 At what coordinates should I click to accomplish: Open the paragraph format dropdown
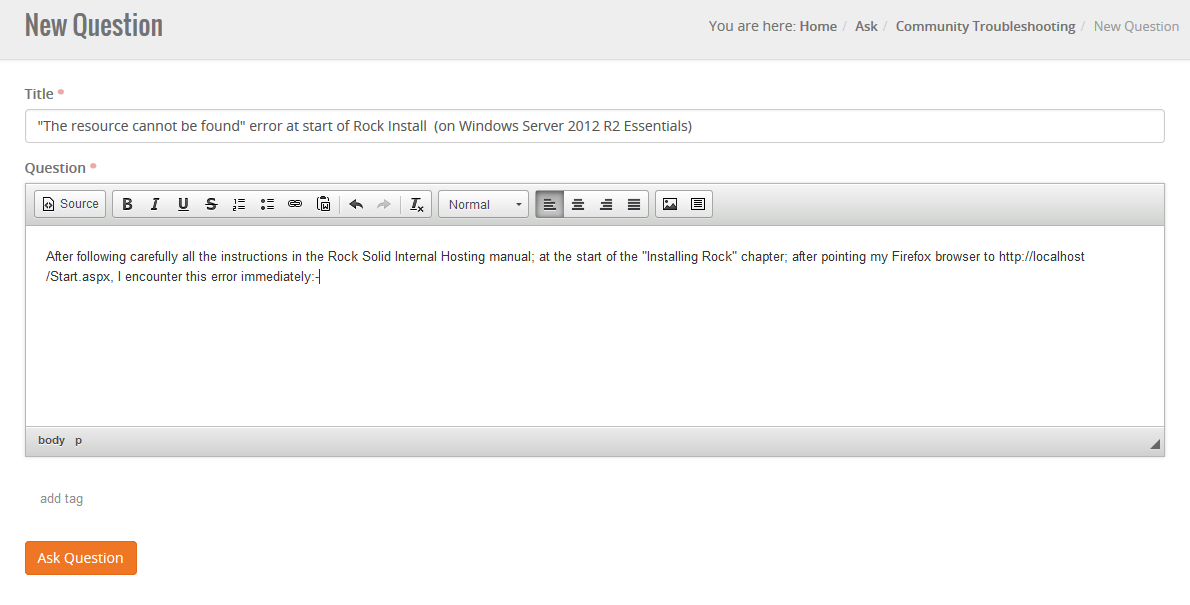[483, 204]
